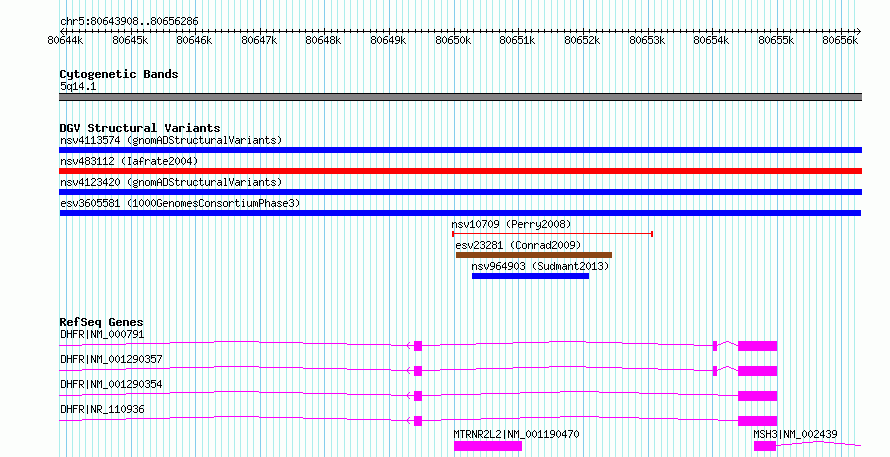Click the large right exon of DHFR NM_001290357
890x457 pixels.
[x=757, y=371]
